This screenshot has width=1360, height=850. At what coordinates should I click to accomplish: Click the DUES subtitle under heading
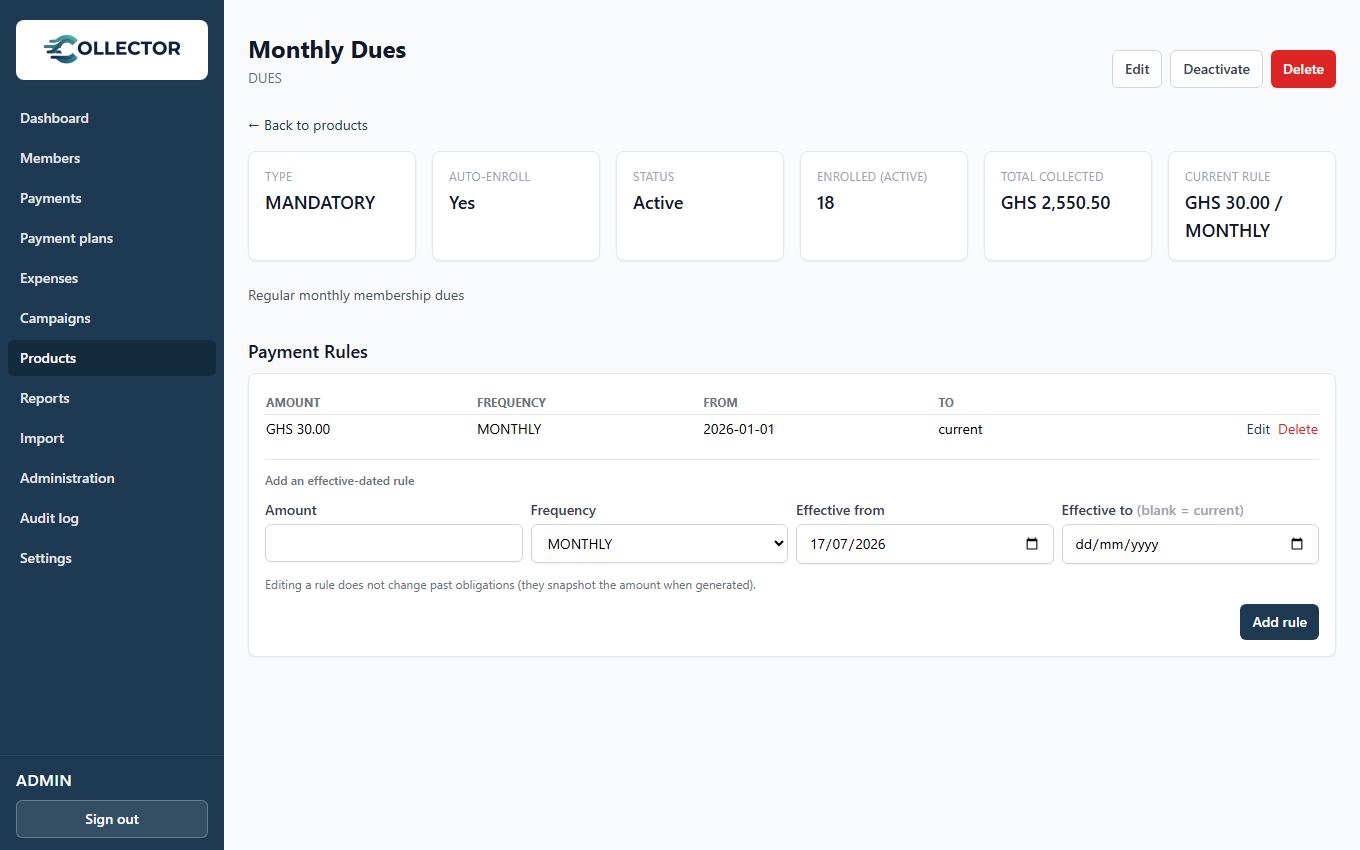265,78
